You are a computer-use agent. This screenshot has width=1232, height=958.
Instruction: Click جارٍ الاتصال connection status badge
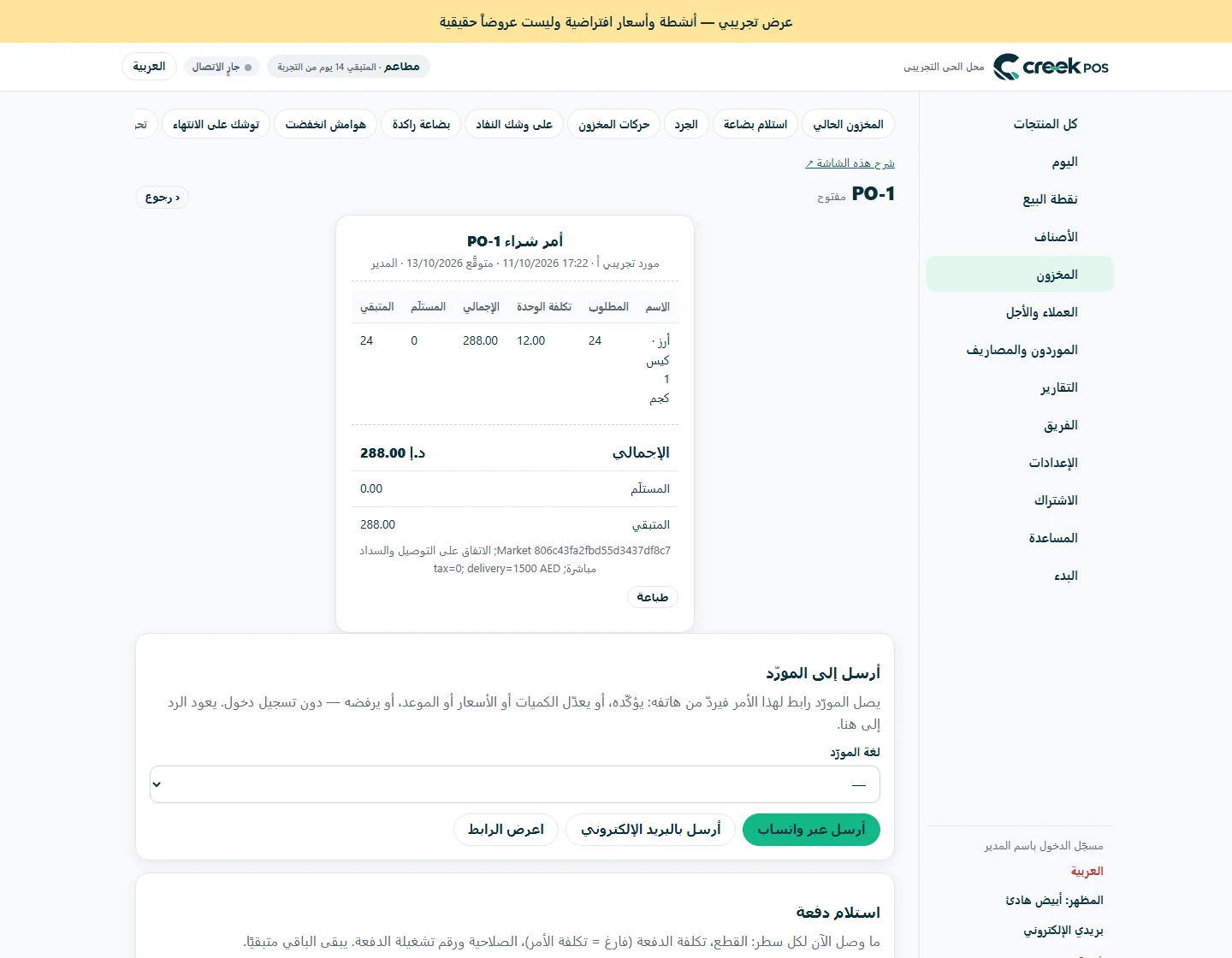(222, 67)
